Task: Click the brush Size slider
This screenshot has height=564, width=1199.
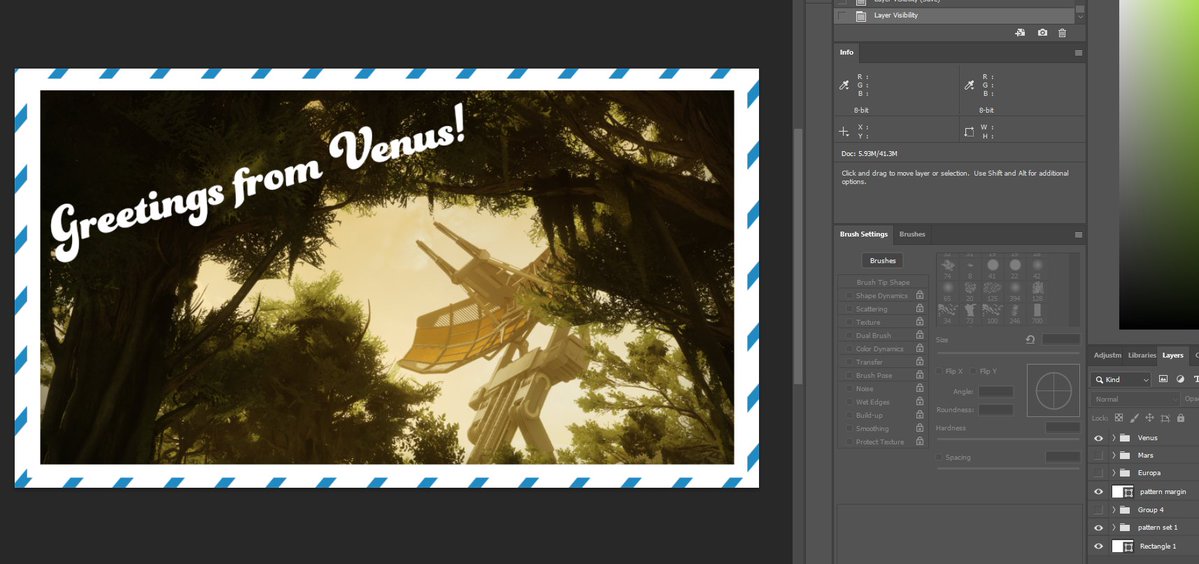Action: point(1009,352)
